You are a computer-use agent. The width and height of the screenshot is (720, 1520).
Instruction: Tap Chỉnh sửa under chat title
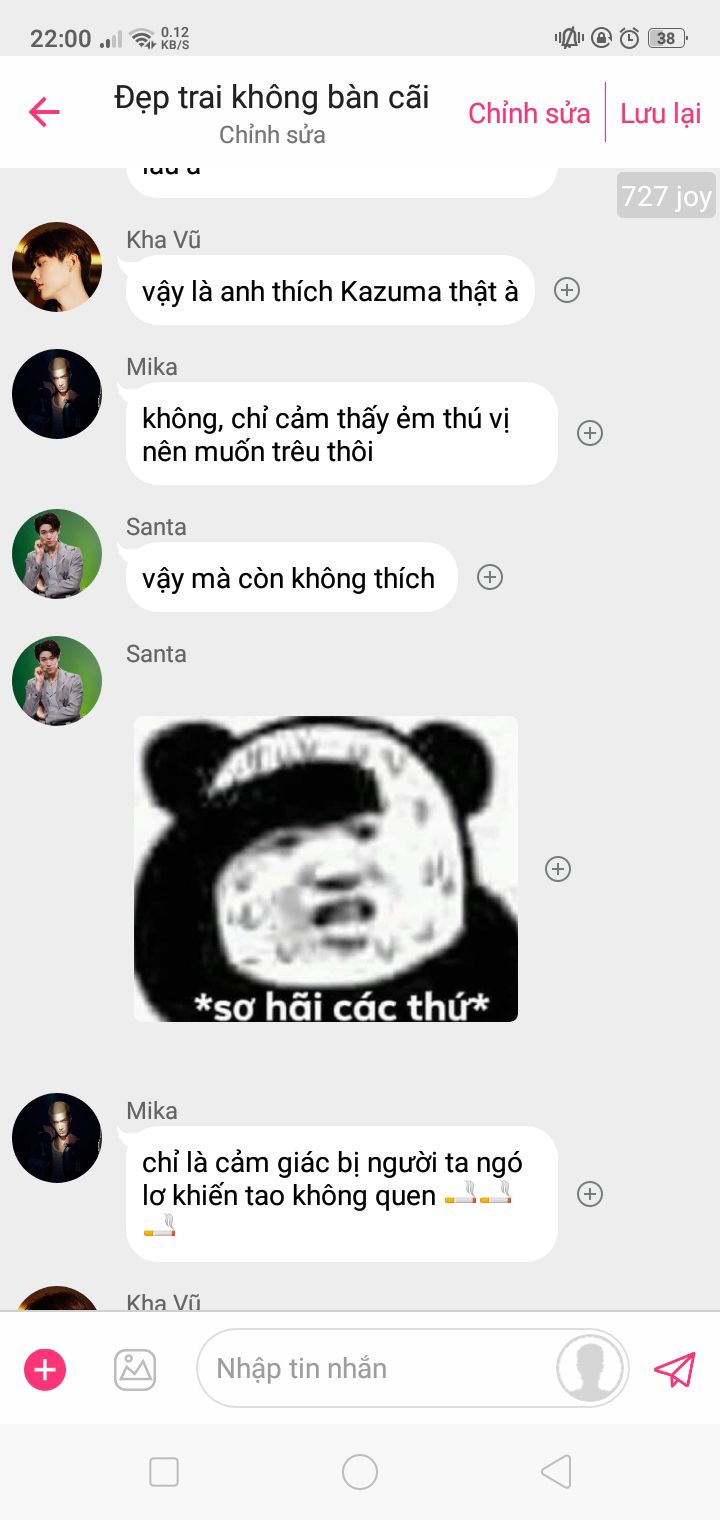pyautogui.click(x=272, y=135)
